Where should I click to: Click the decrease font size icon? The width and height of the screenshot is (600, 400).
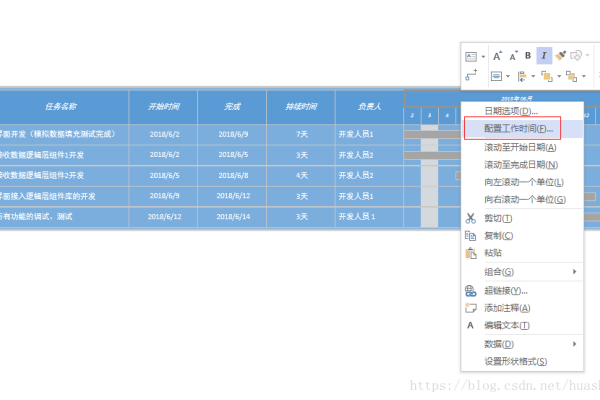pyautogui.click(x=513, y=56)
